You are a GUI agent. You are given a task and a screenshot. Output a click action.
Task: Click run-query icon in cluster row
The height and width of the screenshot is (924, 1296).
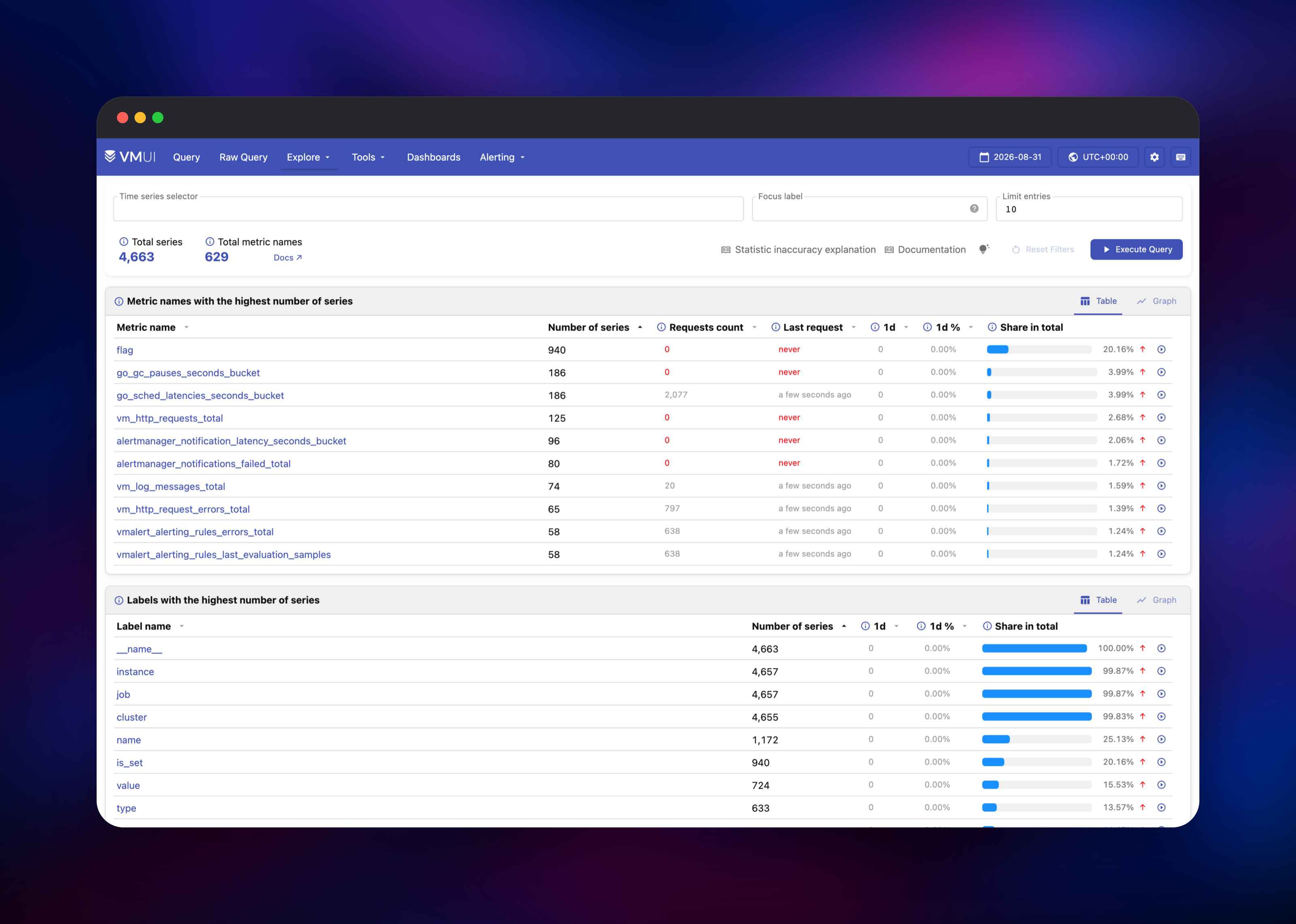point(1161,717)
